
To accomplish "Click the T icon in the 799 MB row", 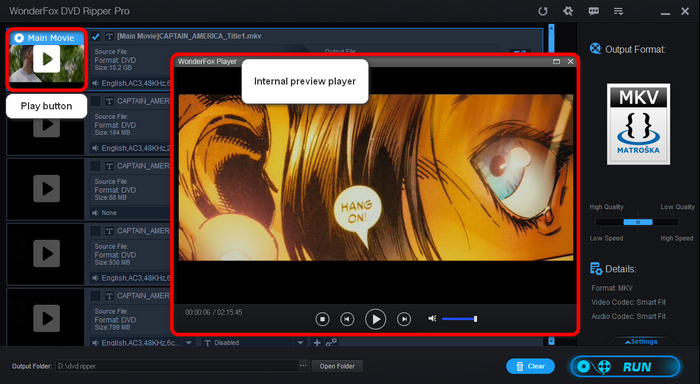I will click(x=109, y=296).
